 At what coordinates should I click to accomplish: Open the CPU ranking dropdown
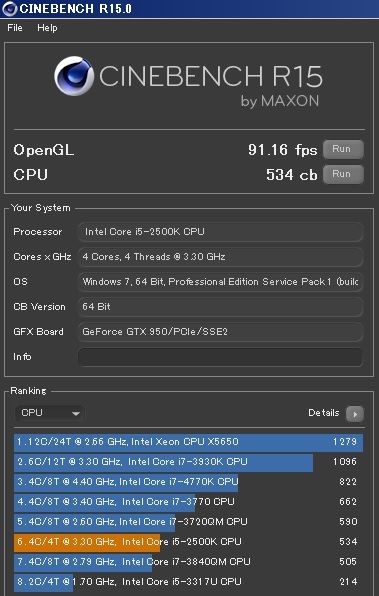(50, 413)
